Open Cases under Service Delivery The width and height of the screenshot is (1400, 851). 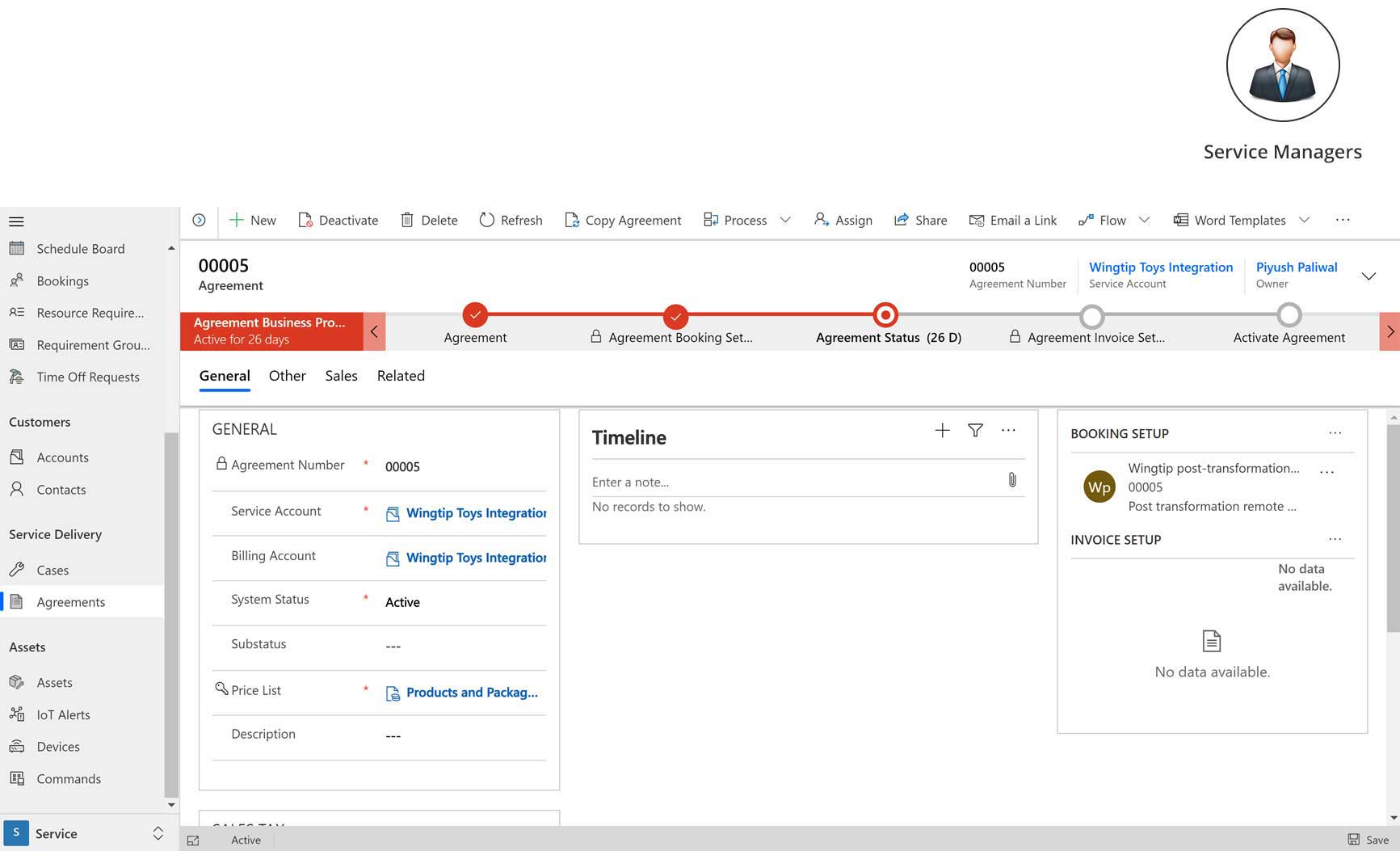pos(52,570)
